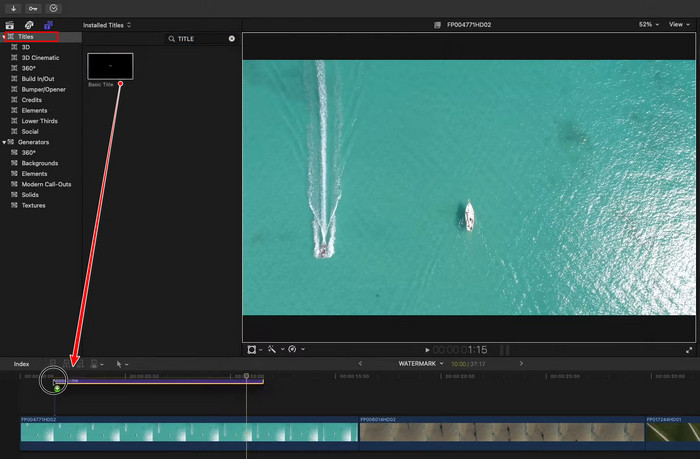
Task: Click the Connect clip to primary storyline icon
Action: click(x=53, y=364)
